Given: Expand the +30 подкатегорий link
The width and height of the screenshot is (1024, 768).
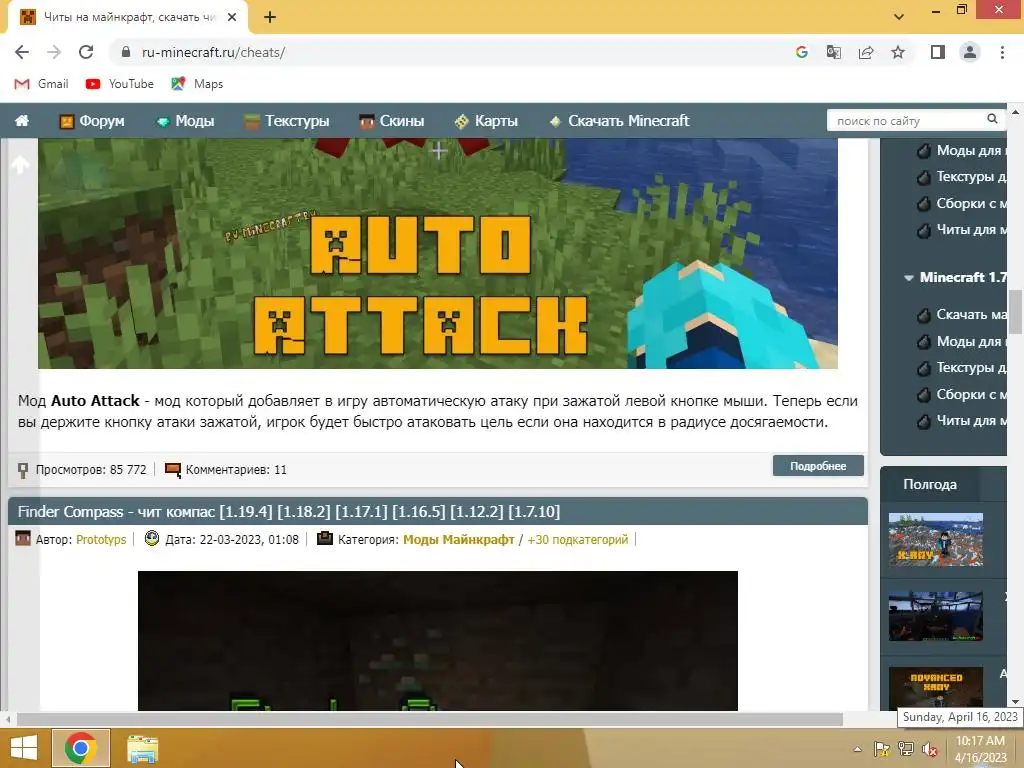Looking at the screenshot, I should (577, 539).
